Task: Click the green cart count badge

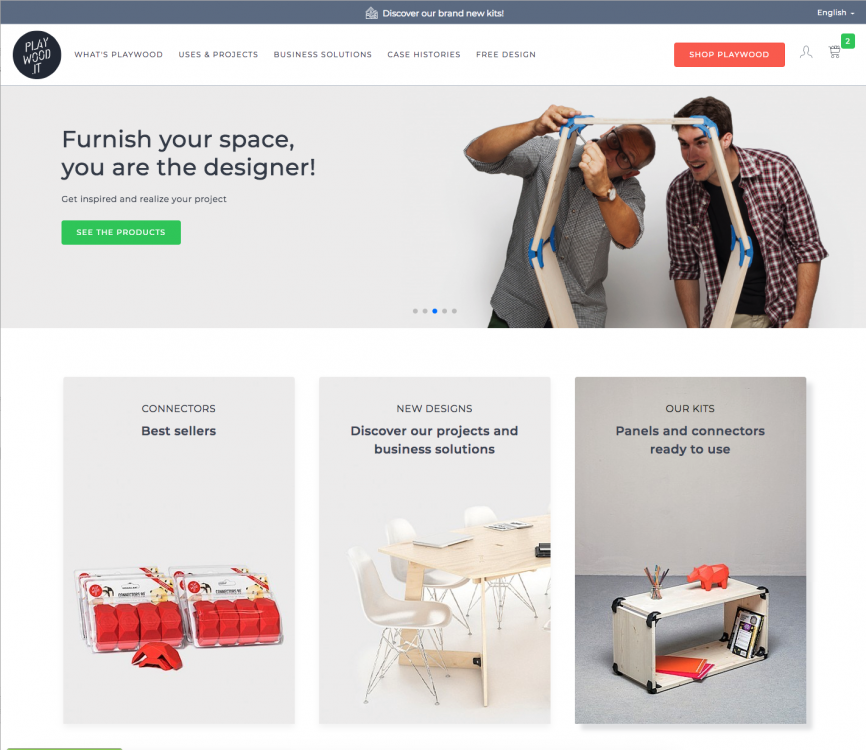Action: 847,41
